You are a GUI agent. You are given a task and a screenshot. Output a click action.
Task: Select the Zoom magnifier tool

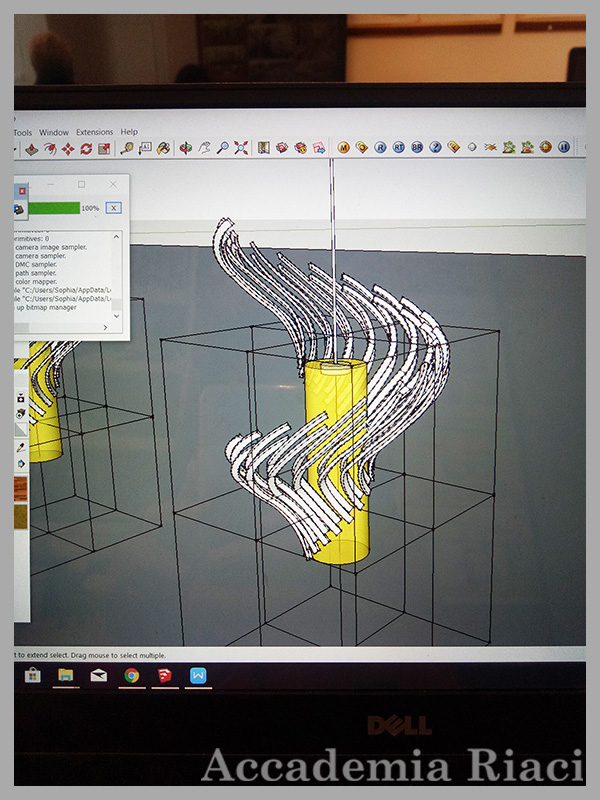coord(222,148)
